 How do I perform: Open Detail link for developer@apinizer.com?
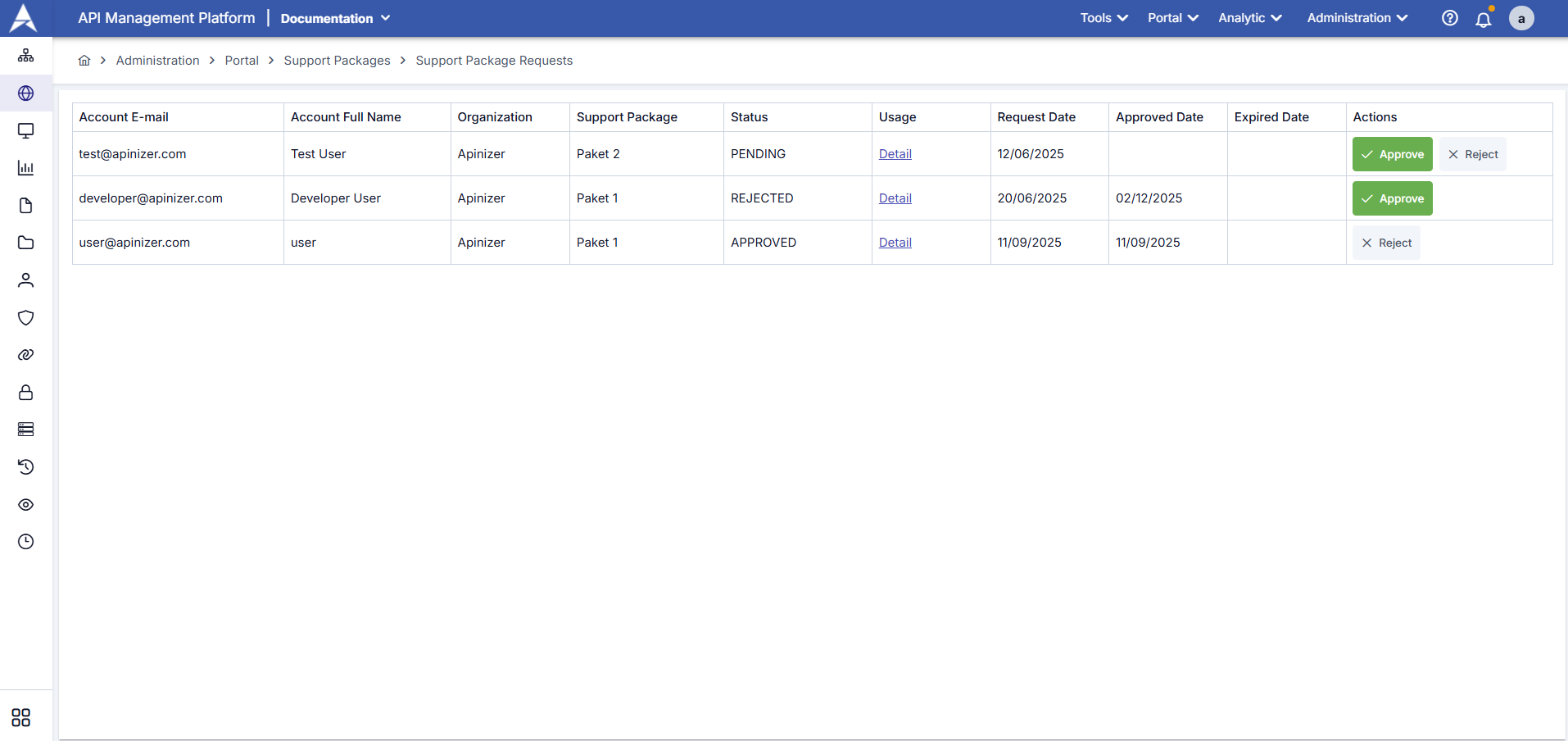(x=895, y=198)
